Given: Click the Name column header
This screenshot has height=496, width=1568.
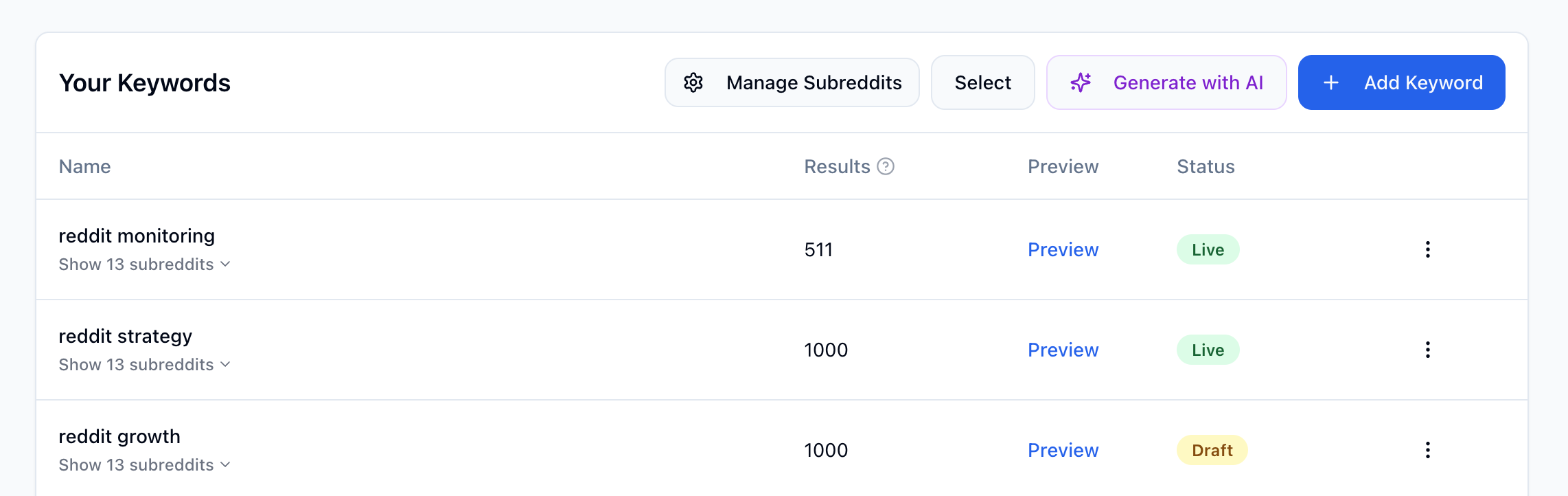Looking at the screenshot, I should 84,166.
